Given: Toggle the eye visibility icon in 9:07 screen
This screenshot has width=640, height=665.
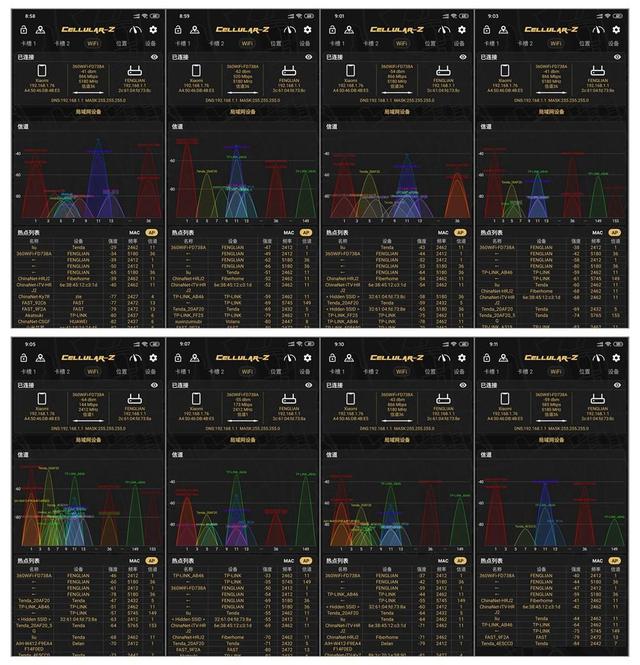Looking at the screenshot, I should pos(309,385).
